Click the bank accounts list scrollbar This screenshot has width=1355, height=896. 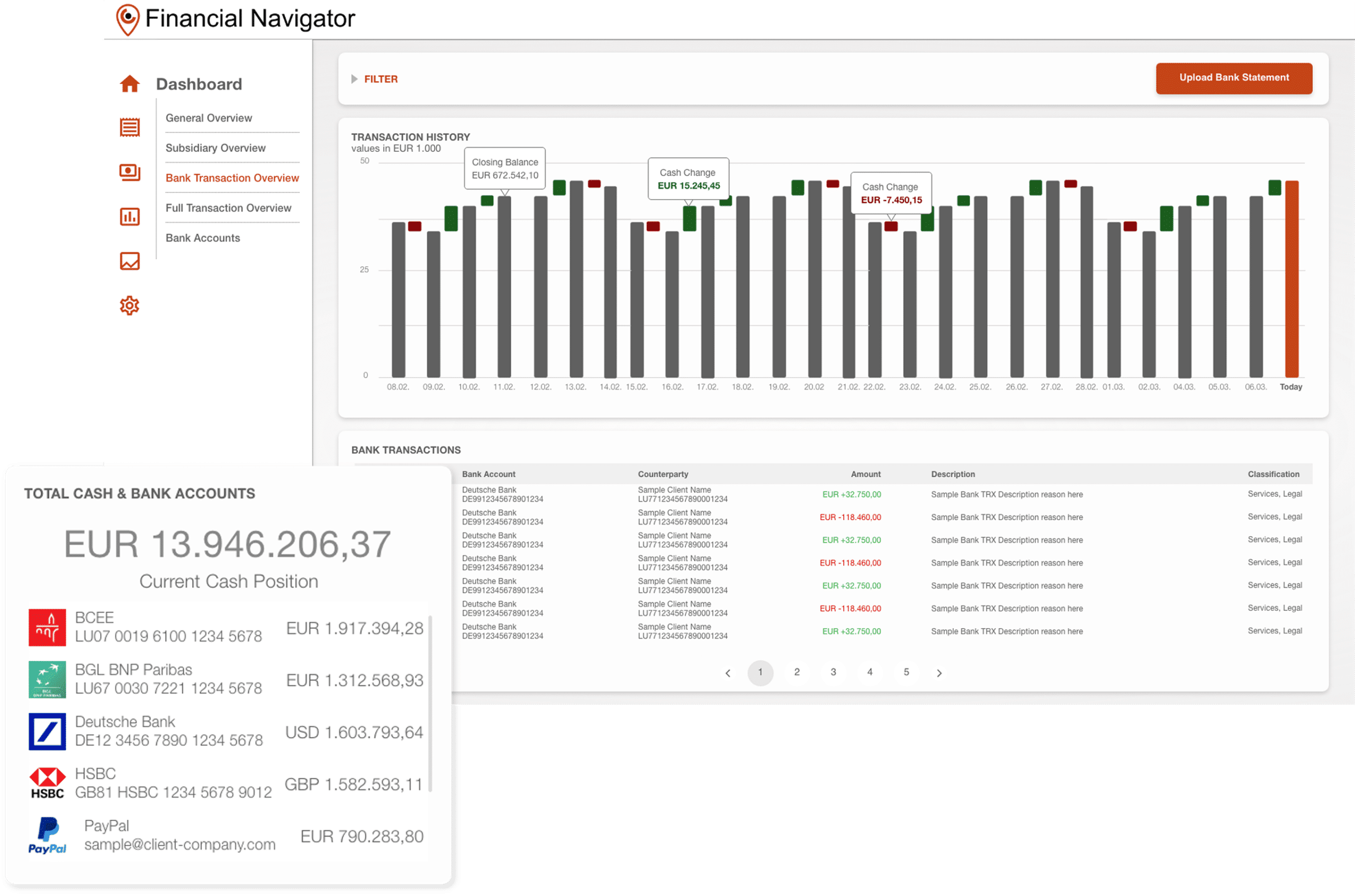click(430, 703)
